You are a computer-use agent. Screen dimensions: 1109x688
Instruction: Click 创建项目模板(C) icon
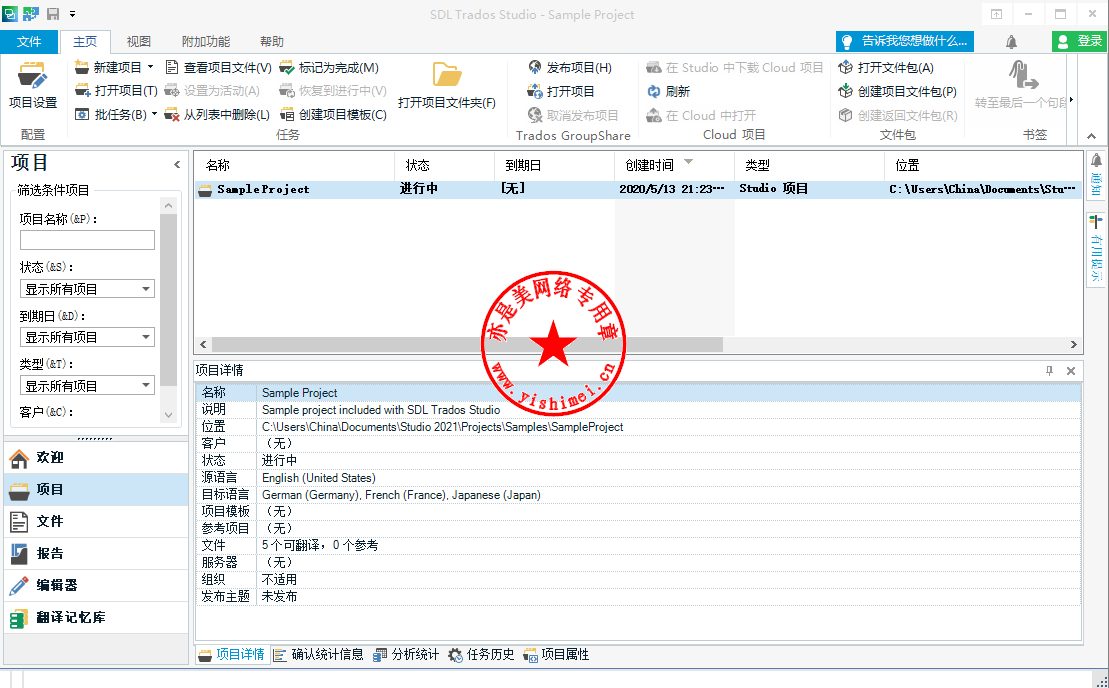click(x=286, y=115)
